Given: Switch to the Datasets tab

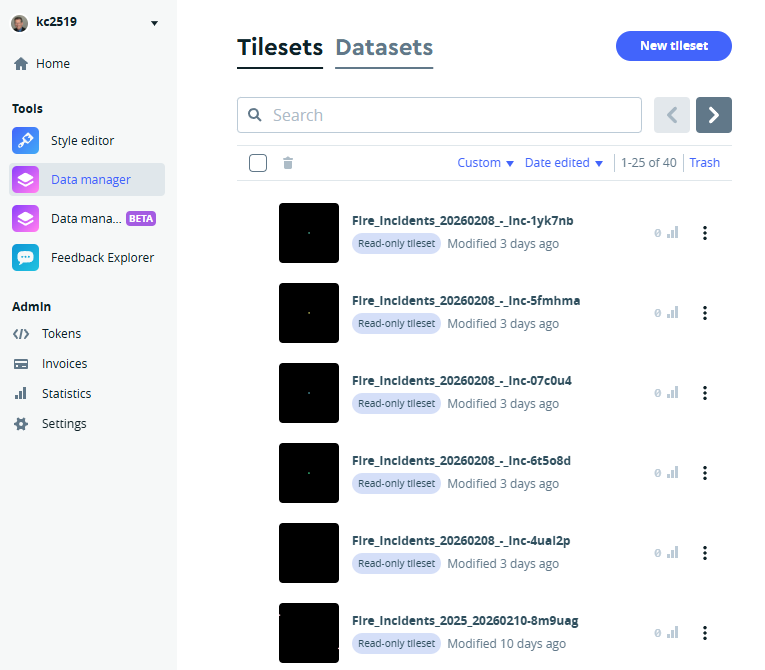Looking at the screenshot, I should (384, 48).
